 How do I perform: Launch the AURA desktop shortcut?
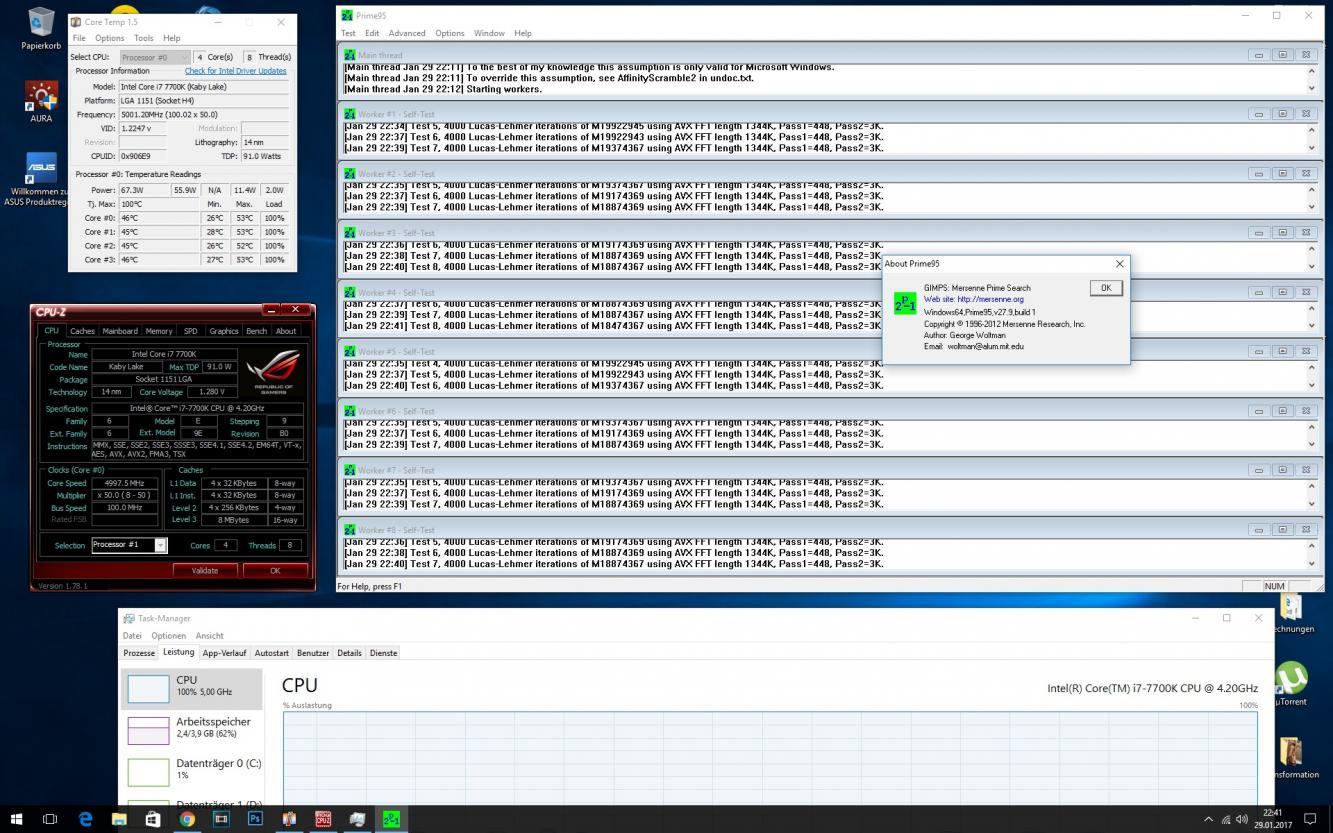point(41,102)
